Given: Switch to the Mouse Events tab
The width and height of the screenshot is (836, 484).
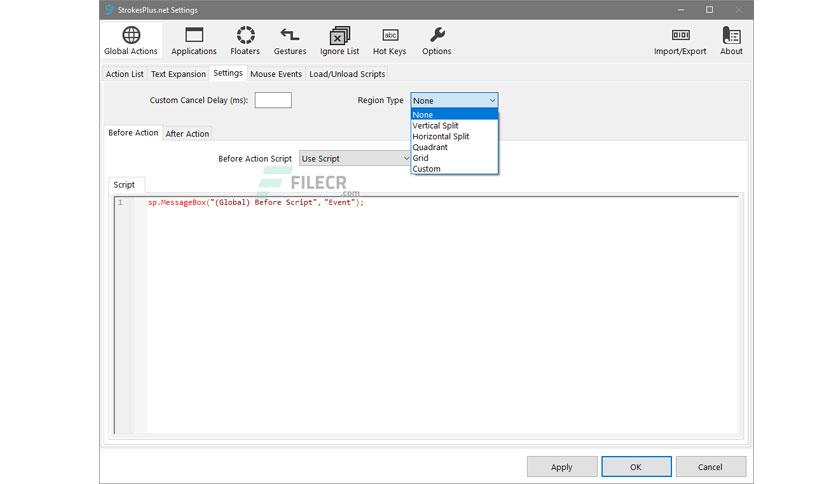Looking at the screenshot, I should point(276,74).
